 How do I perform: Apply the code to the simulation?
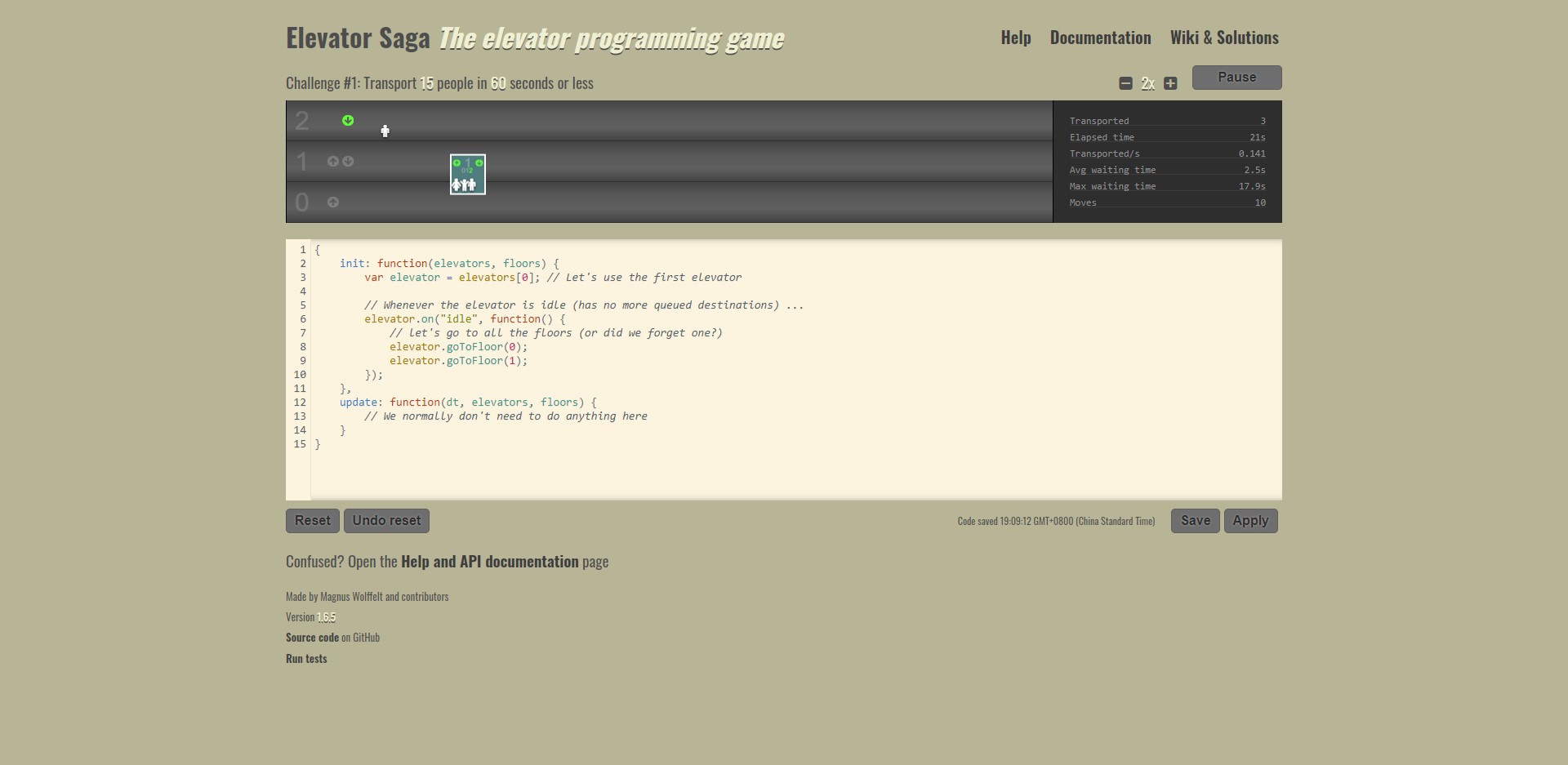[x=1250, y=521]
